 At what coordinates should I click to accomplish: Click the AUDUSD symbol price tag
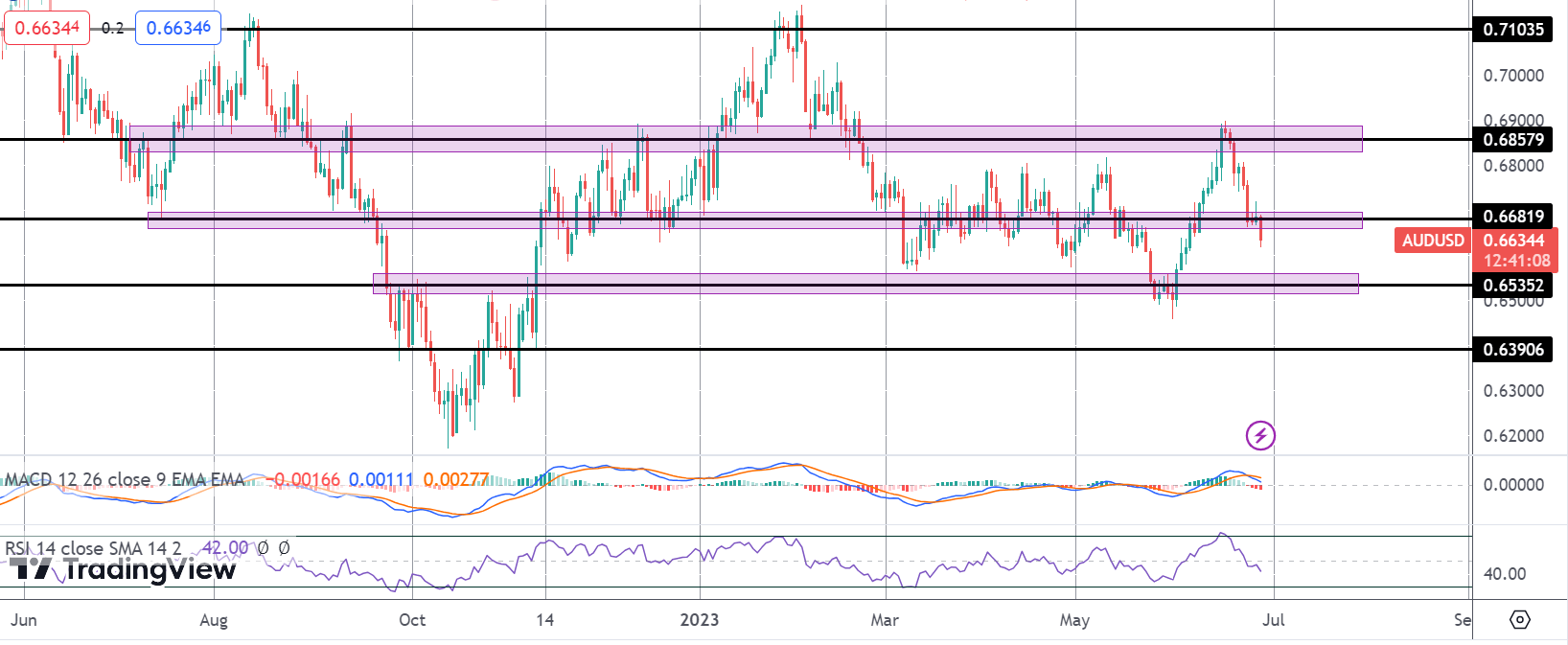[1433, 240]
